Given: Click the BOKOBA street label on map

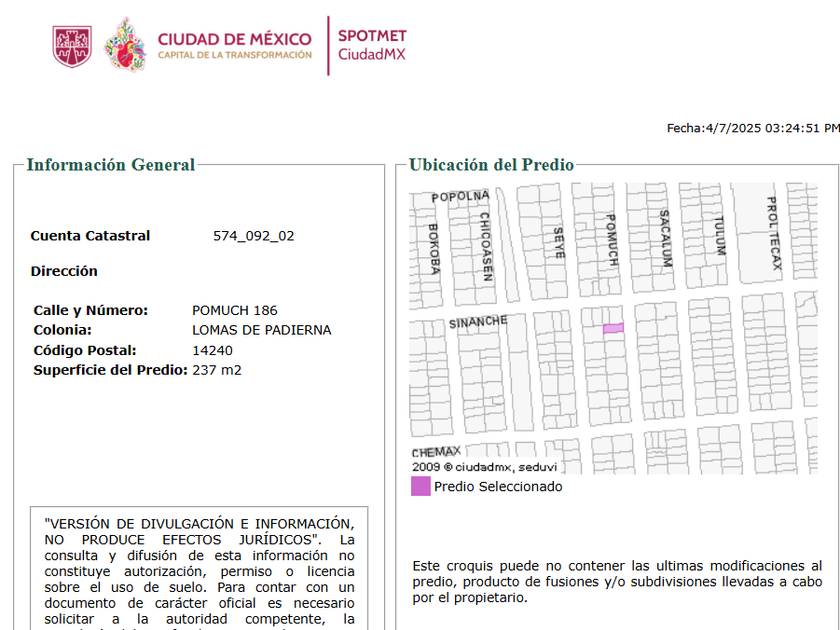Looking at the screenshot, I should click(x=433, y=249).
